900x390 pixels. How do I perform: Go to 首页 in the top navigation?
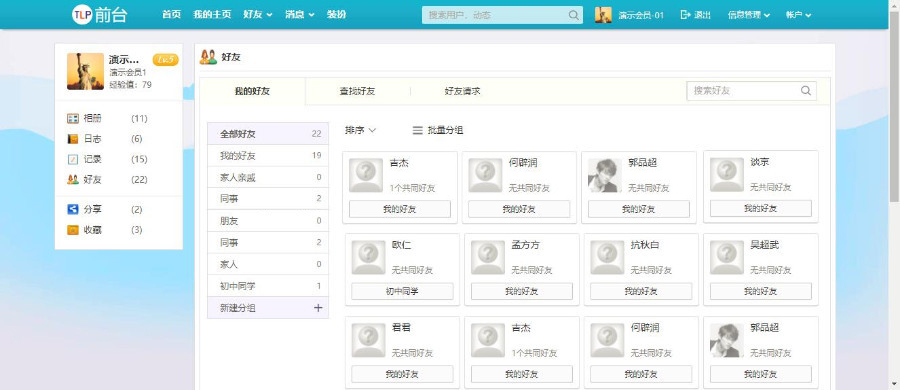(172, 15)
